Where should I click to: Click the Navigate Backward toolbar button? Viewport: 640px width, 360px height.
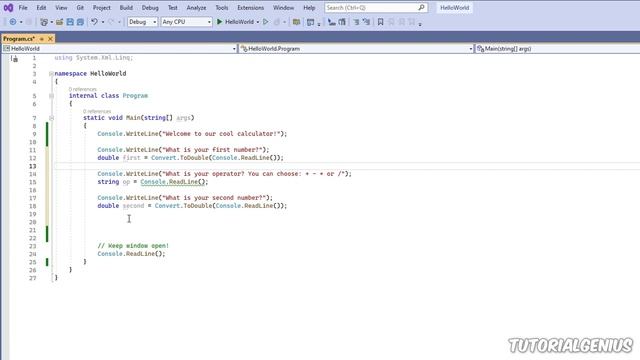coord(13,22)
